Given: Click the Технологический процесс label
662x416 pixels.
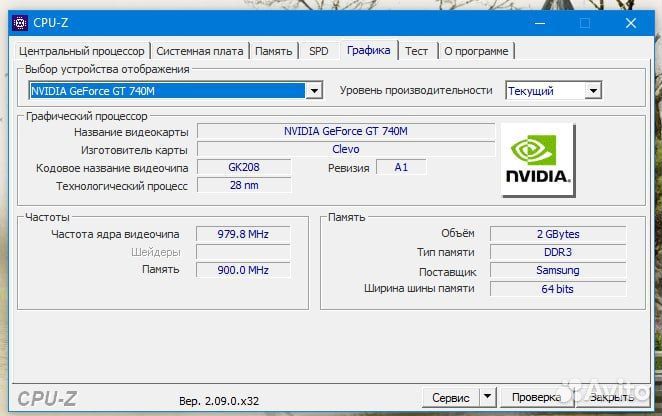Looking at the screenshot, I should tap(122, 186).
